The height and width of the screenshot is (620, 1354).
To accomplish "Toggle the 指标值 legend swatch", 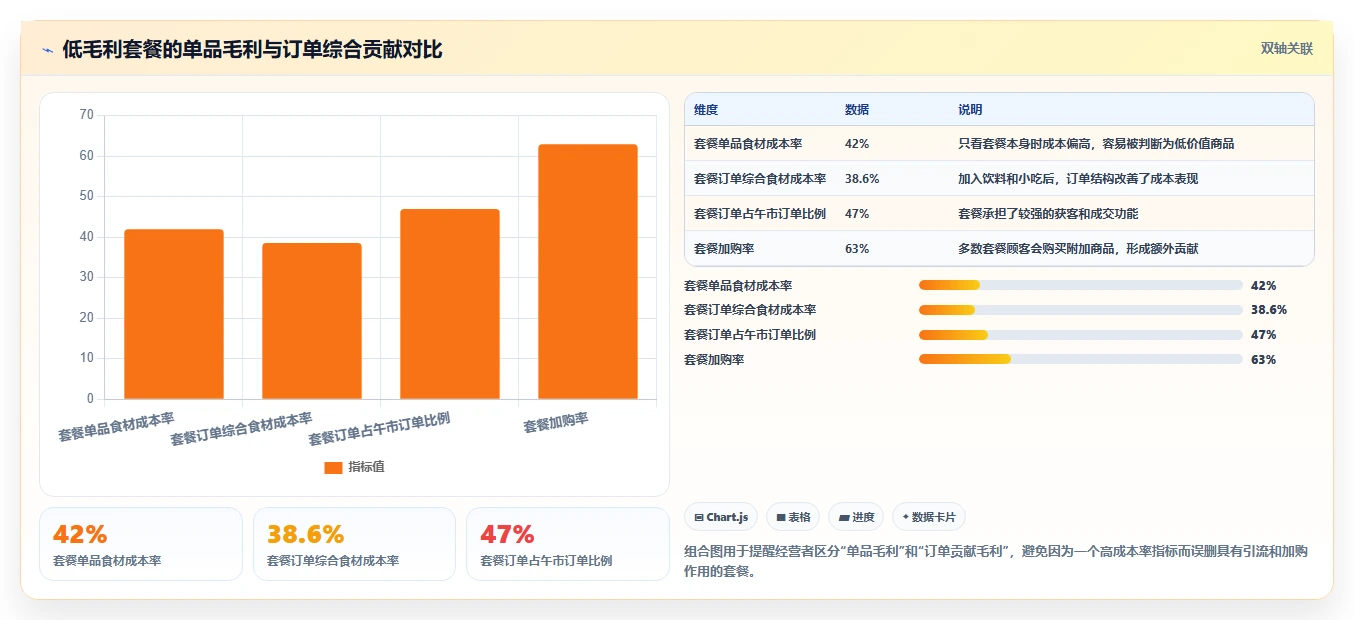I will pyautogui.click(x=333, y=467).
